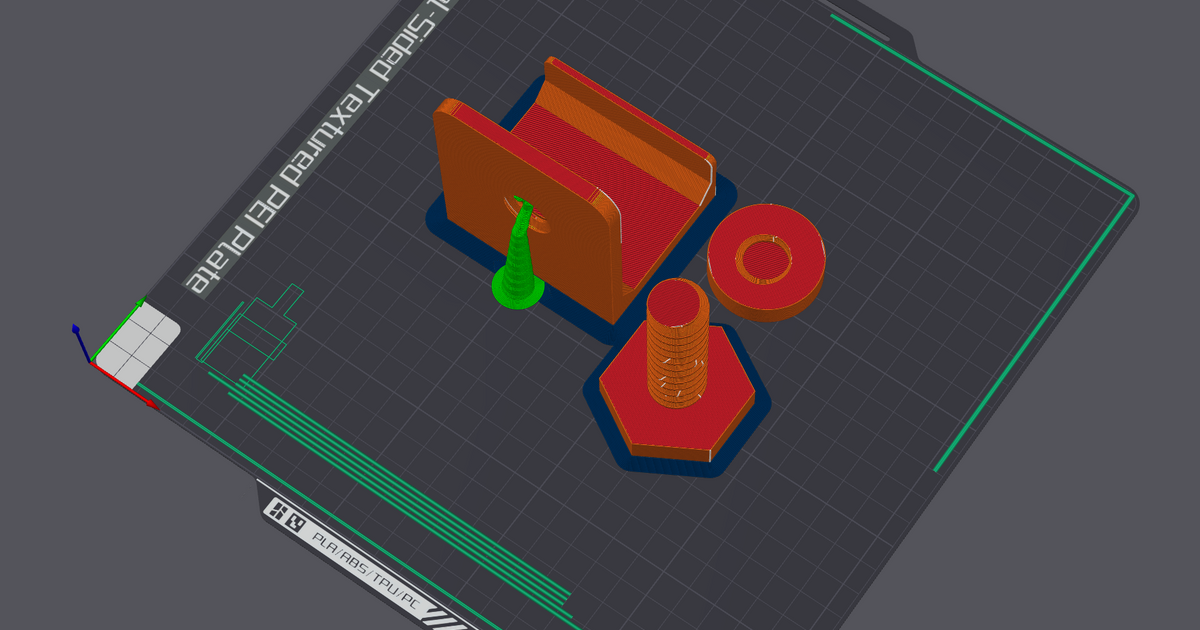Viewport: 1200px width, 630px height.
Task: Click the Bambu logo icon beside the QR code
Action: (278, 510)
